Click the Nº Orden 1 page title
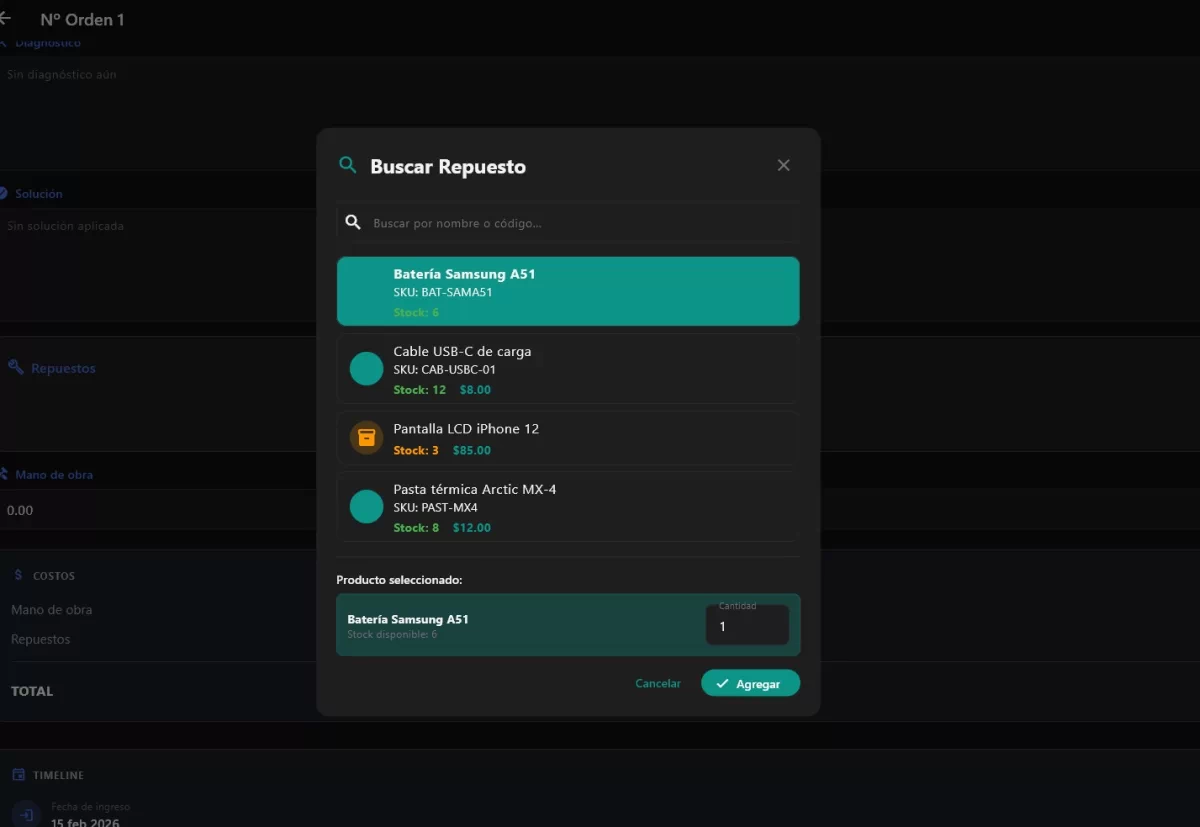 click(83, 20)
